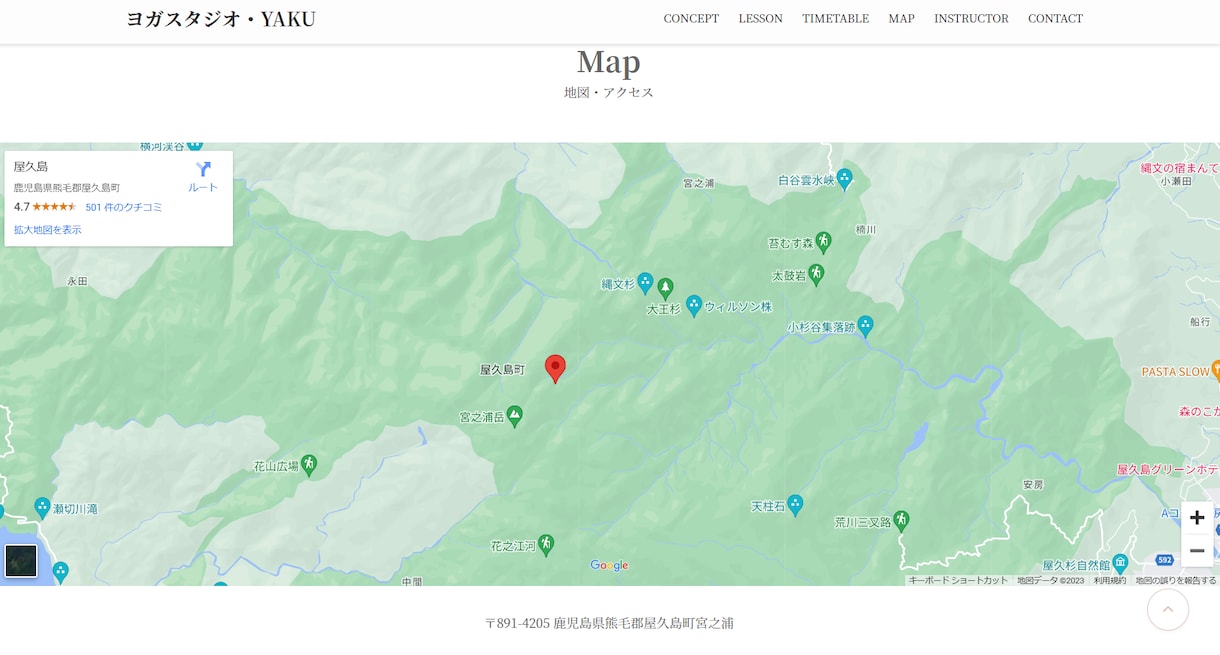Click the 屋久島町 town label on map
This screenshot has width=1220, height=655.
pyautogui.click(x=502, y=370)
